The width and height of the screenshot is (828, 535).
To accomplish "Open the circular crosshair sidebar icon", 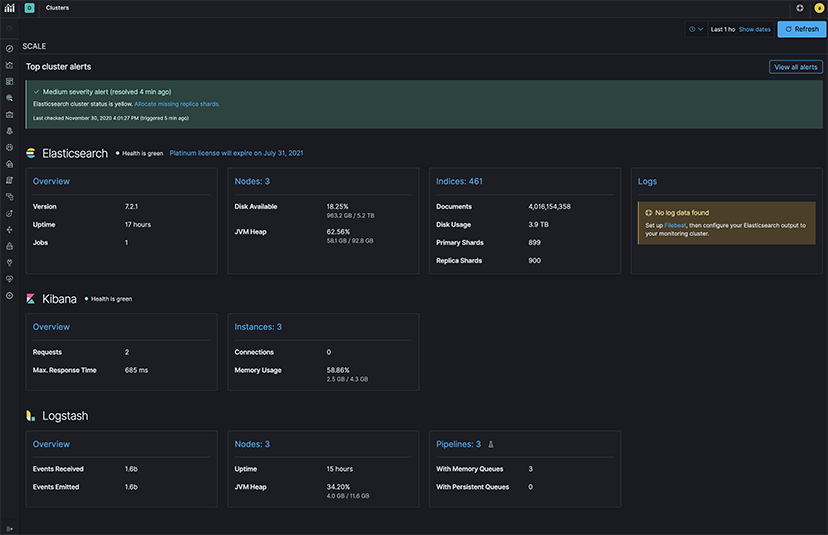I will [x=10, y=147].
